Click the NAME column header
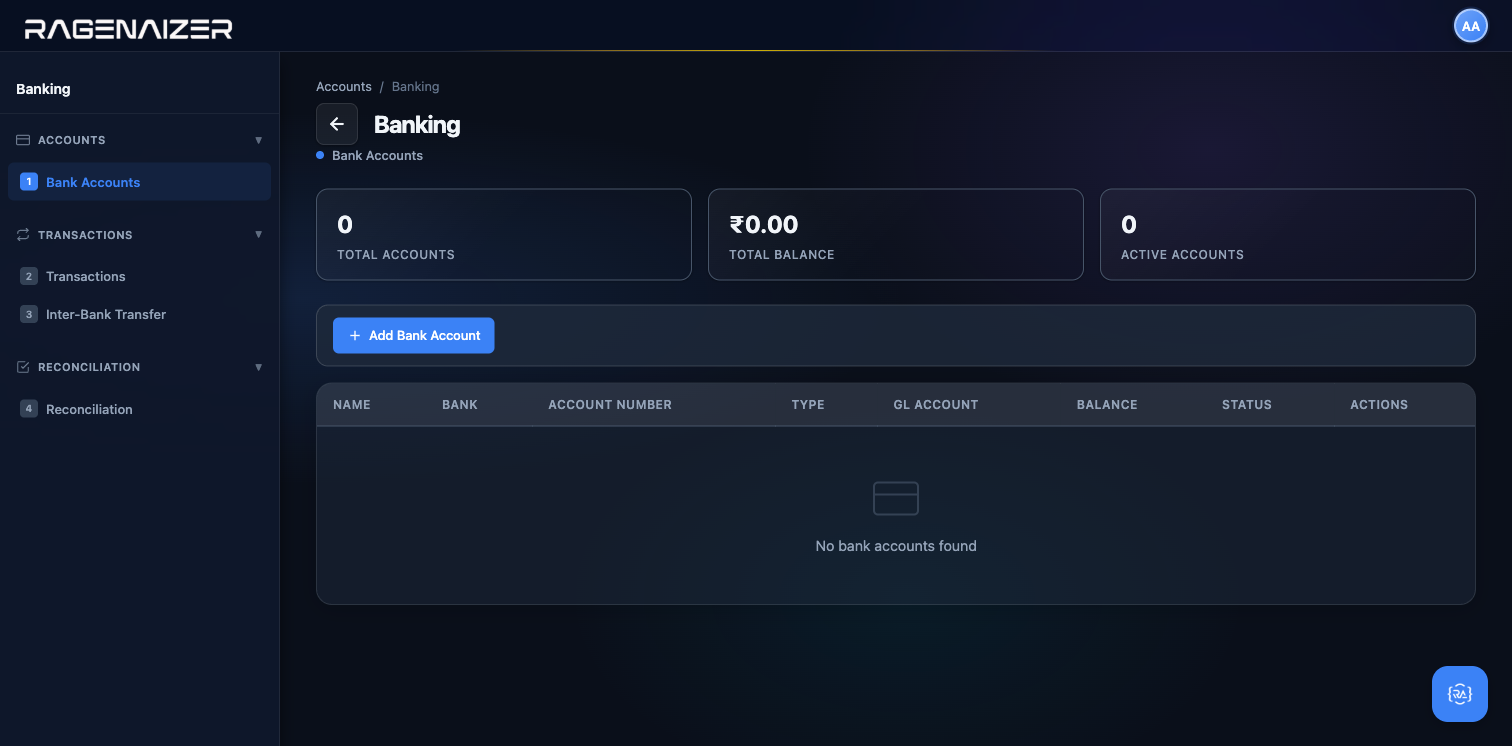 pos(352,405)
